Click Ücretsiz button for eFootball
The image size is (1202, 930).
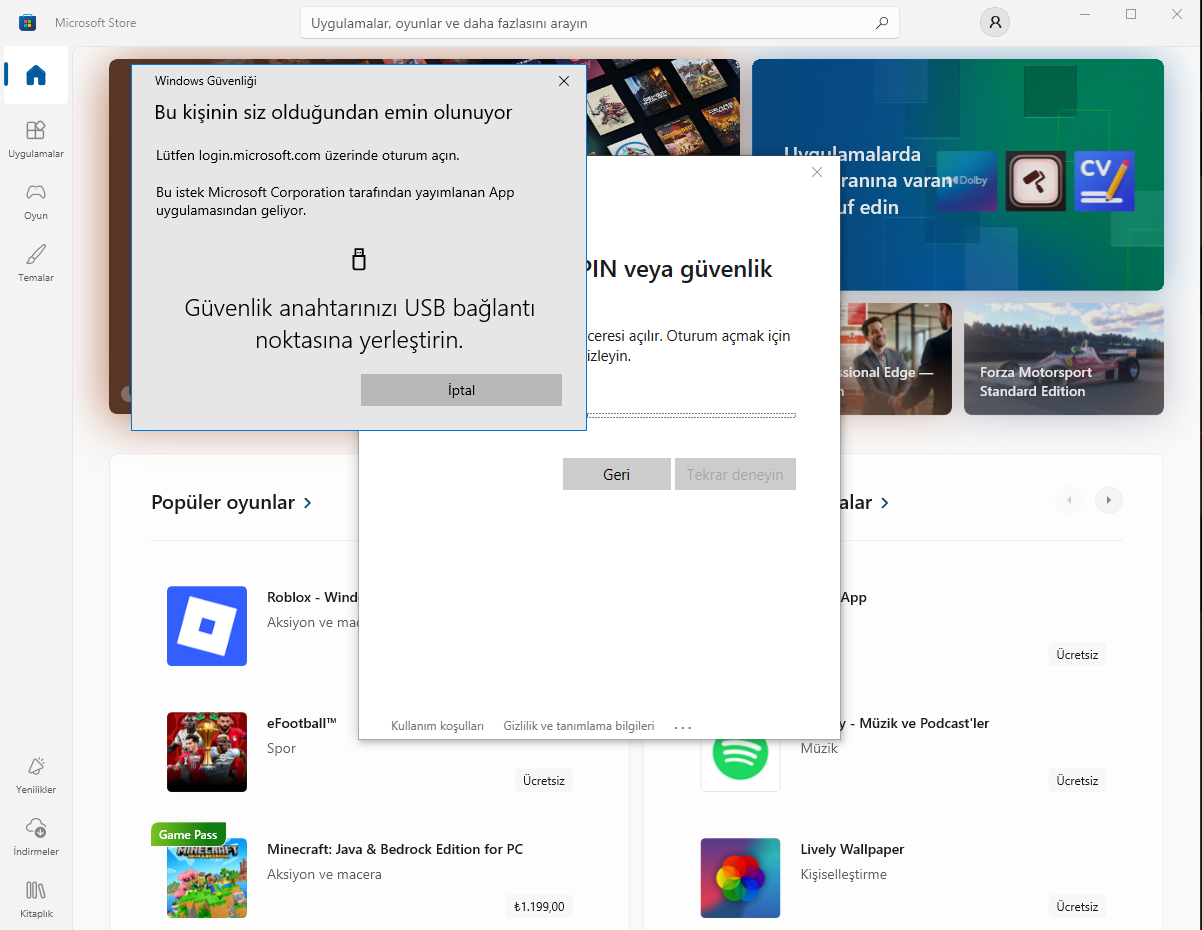544,780
